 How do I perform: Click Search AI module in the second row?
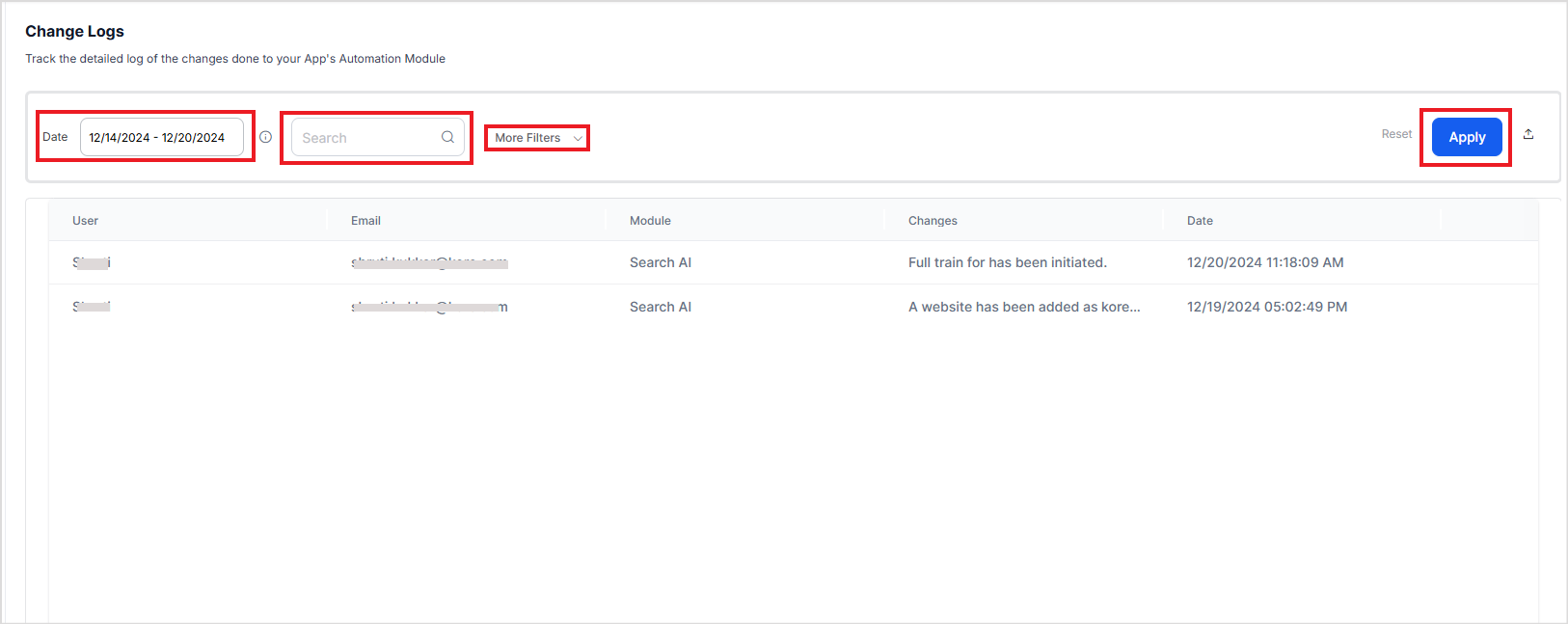pyautogui.click(x=660, y=307)
